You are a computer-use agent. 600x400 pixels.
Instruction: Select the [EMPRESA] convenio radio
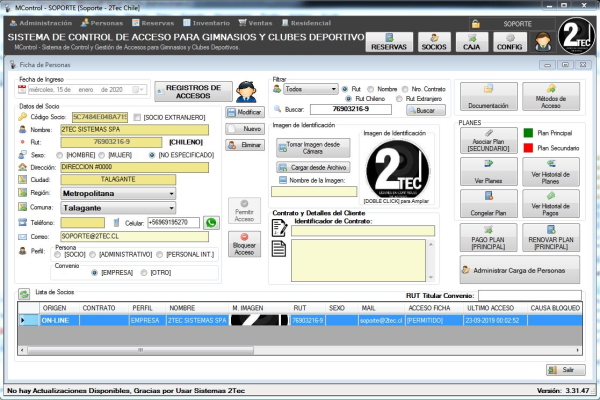point(95,273)
